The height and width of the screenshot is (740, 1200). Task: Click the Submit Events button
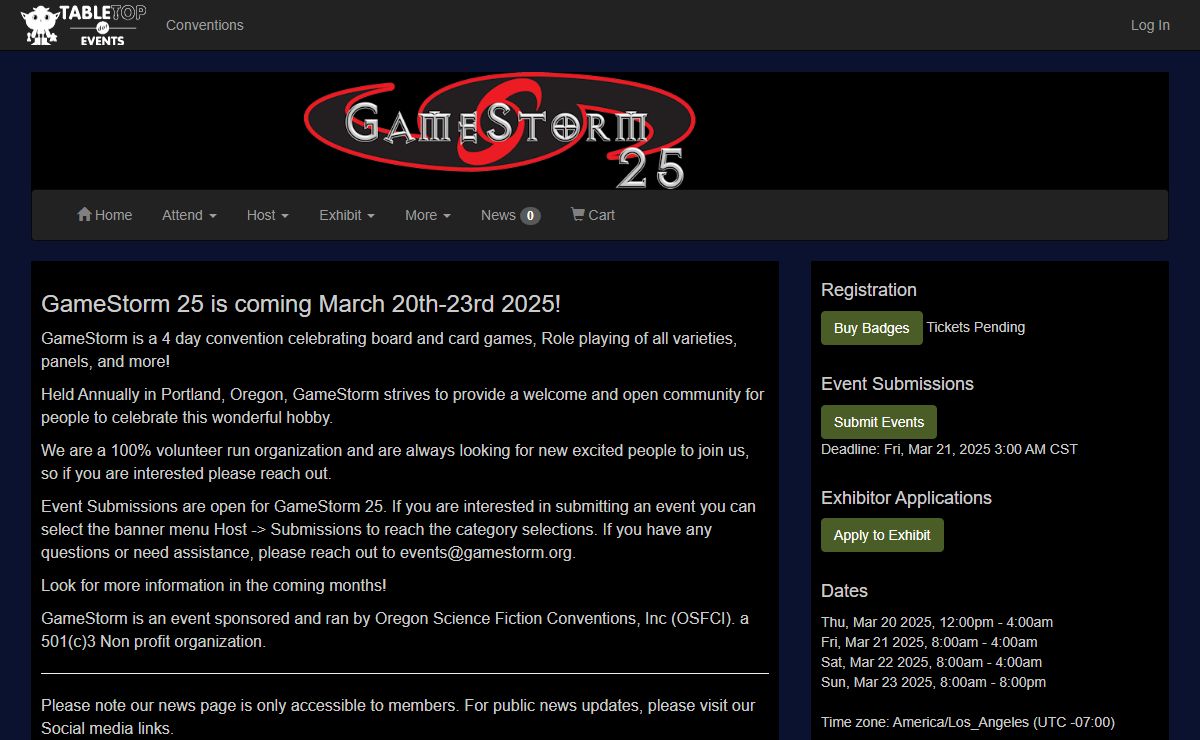(x=879, y=422)
